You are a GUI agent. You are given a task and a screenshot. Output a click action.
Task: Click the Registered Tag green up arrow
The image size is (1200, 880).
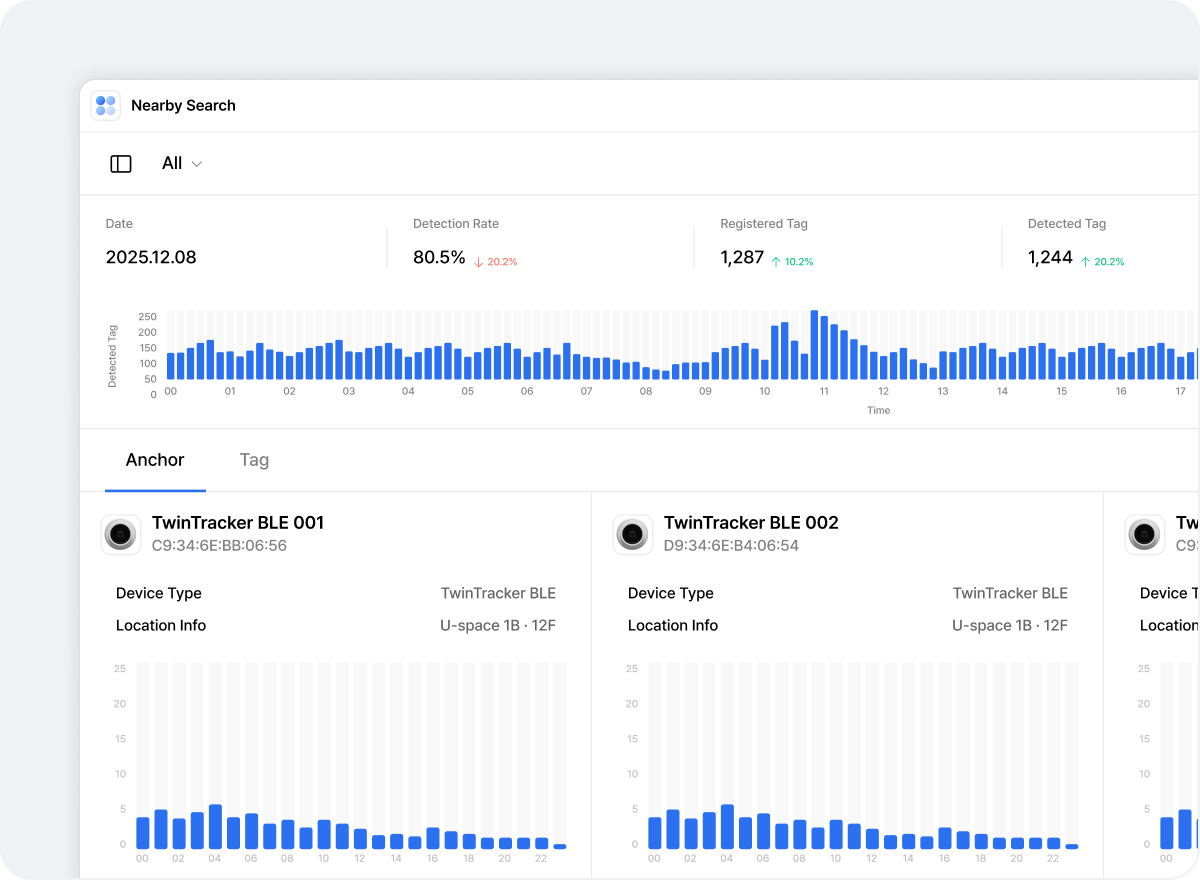point(776,262)
